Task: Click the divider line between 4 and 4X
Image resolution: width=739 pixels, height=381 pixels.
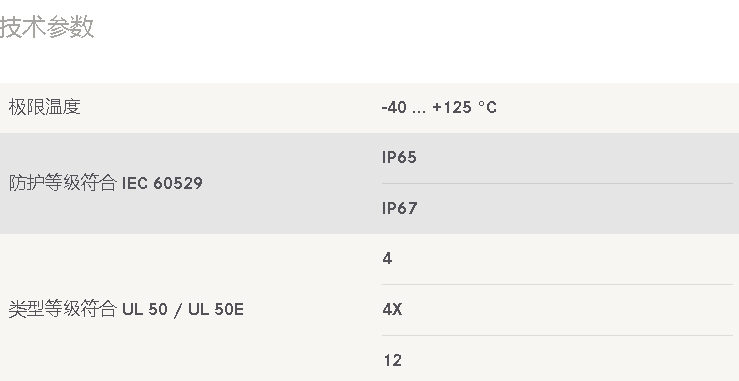Action: coord(557,284)
